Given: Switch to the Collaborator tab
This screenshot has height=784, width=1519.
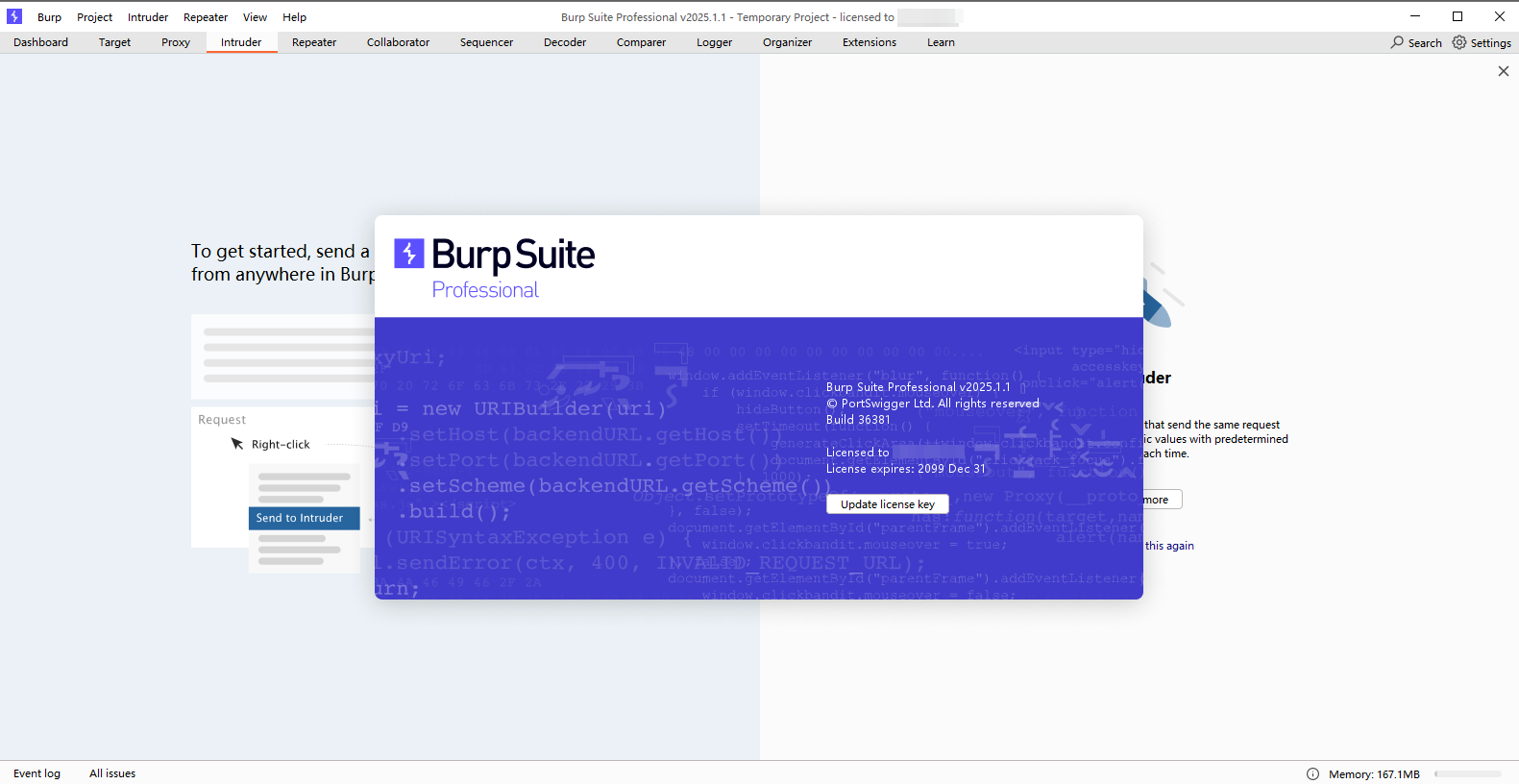Looking at the screenshot, I should coord(398,42).
